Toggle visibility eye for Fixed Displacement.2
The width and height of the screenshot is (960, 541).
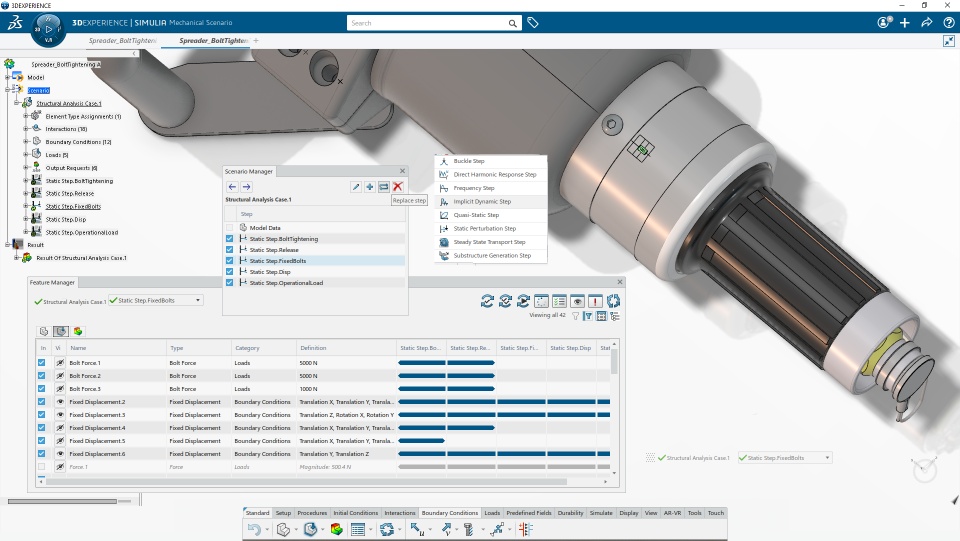pos(59,402)
